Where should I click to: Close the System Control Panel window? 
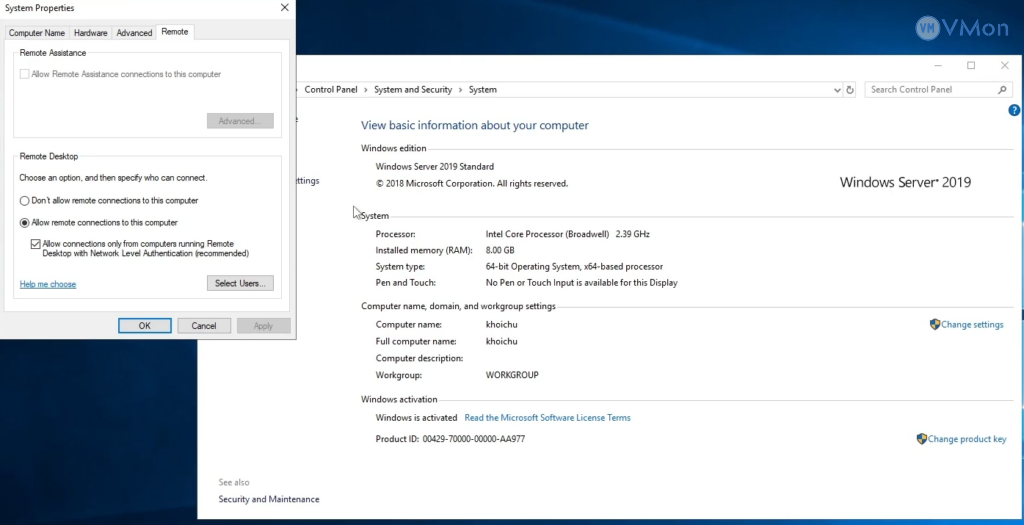[x=1004, y=65]
